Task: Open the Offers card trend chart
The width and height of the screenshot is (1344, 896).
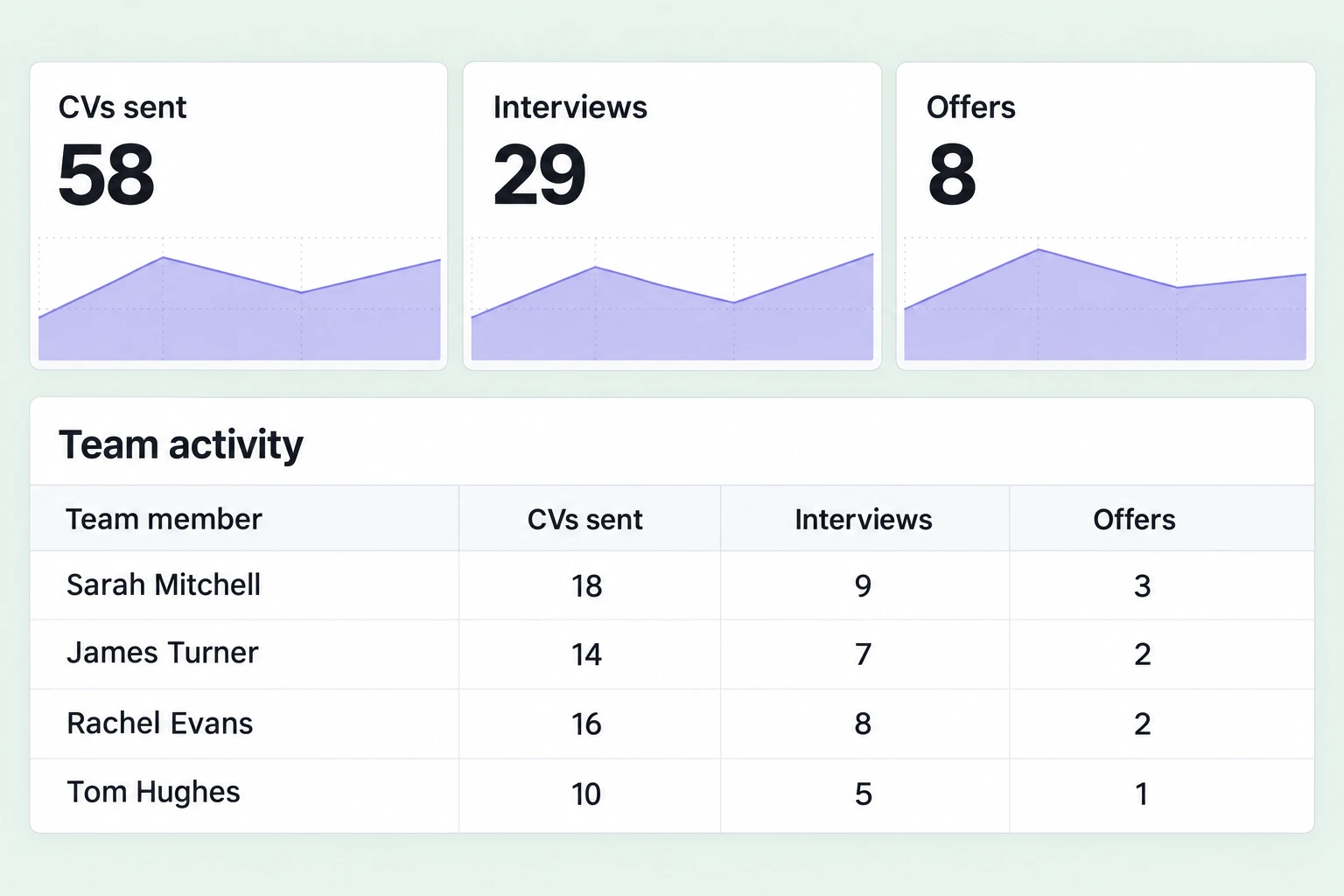Action: (x=1105, y=298)
